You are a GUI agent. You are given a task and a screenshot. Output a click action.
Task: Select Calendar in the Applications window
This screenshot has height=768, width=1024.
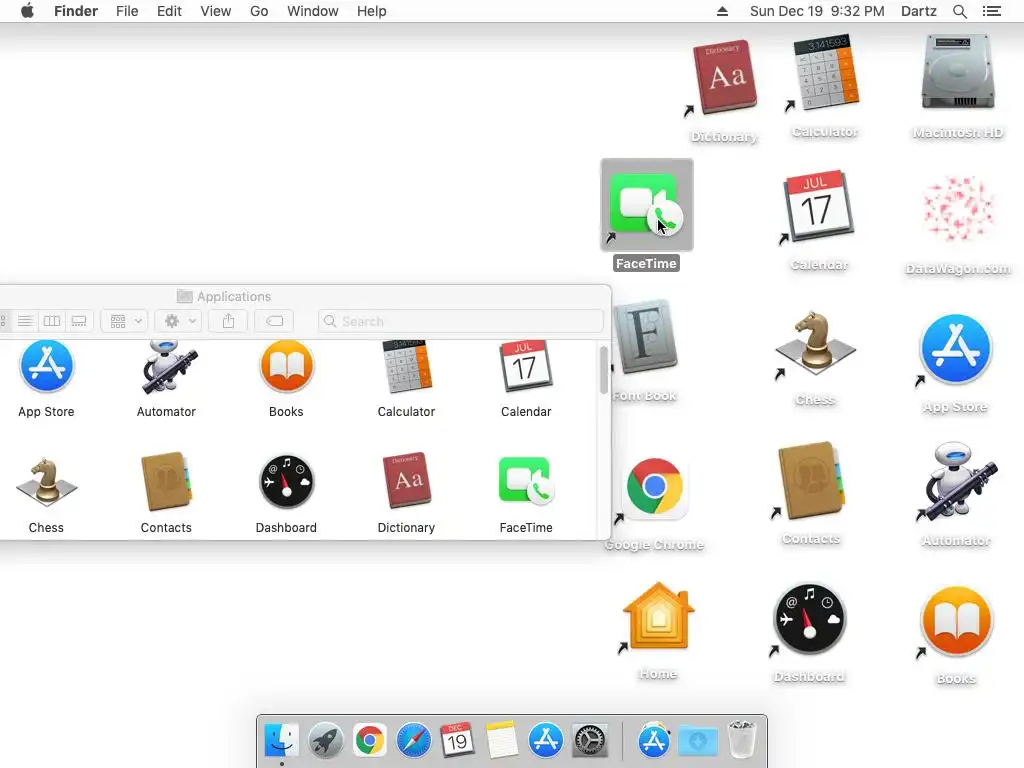[526, 367]
